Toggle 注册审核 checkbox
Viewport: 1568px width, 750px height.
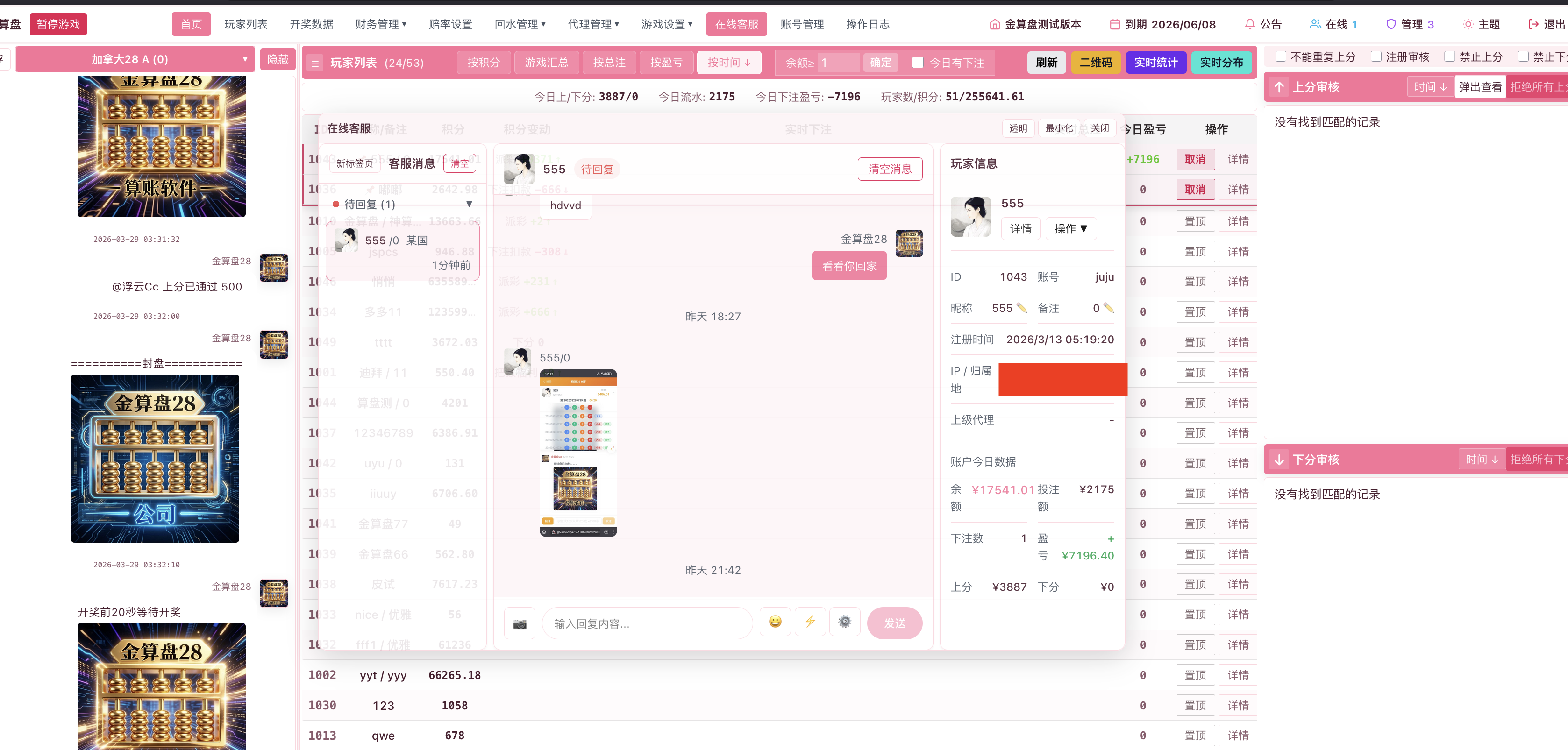(1376, 57)
